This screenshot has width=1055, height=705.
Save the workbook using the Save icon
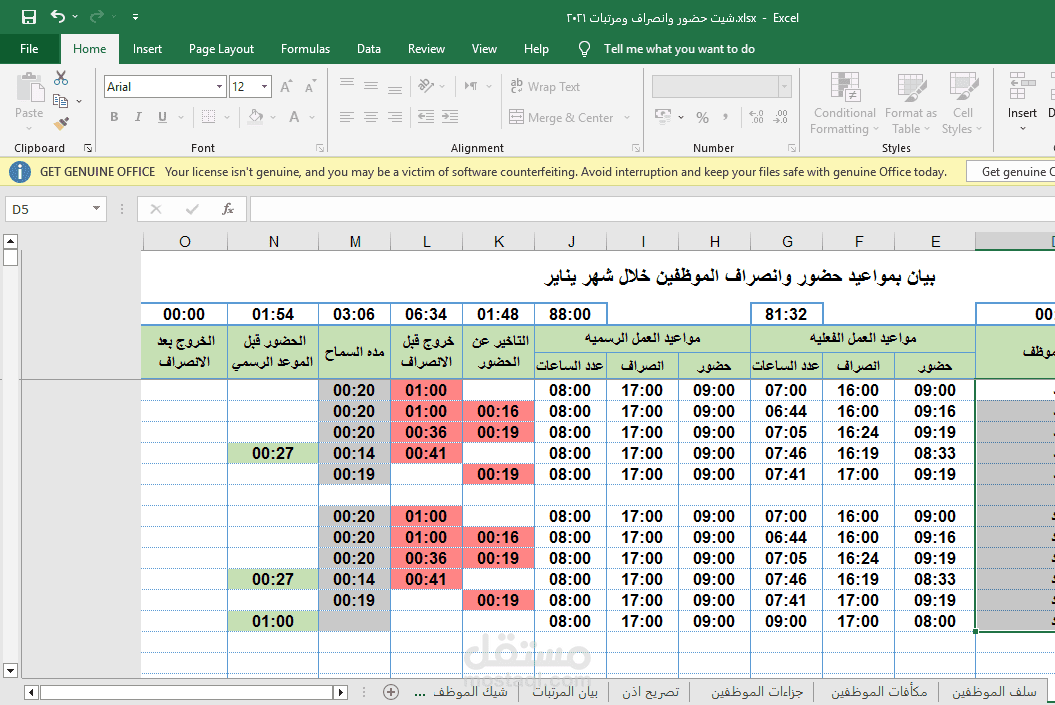[x=28, y=17]
